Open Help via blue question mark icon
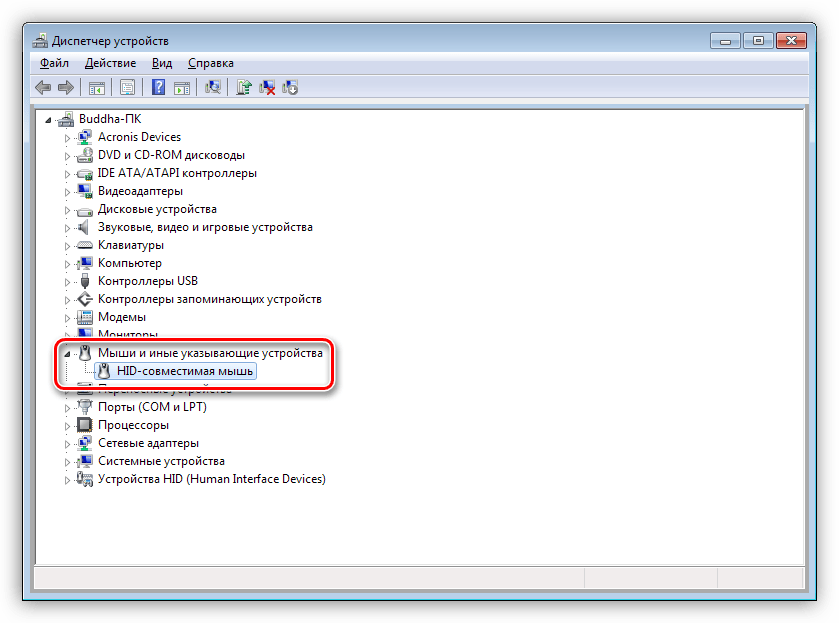The image size is (839, 623). click(158, 88)
